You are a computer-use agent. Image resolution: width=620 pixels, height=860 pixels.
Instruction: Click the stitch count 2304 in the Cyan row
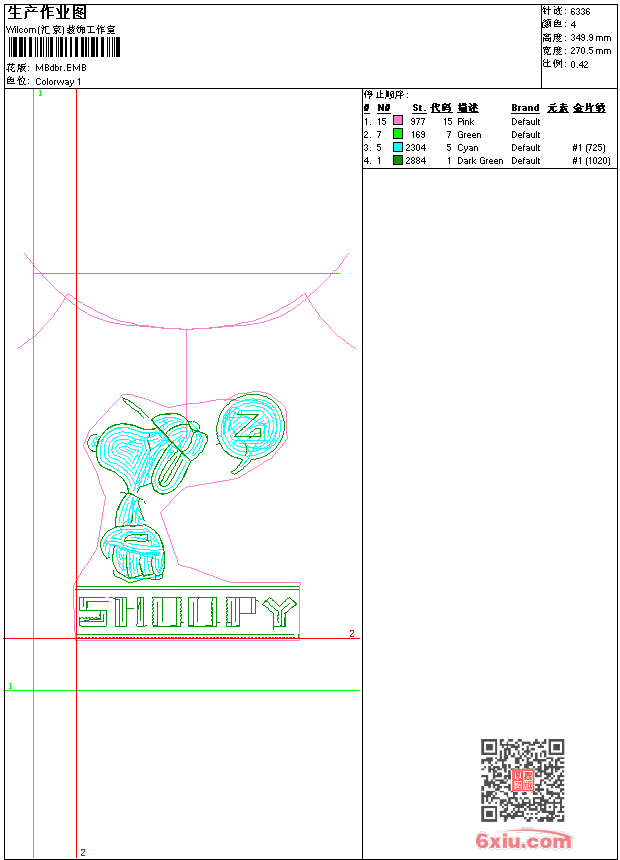coord(415,148)
